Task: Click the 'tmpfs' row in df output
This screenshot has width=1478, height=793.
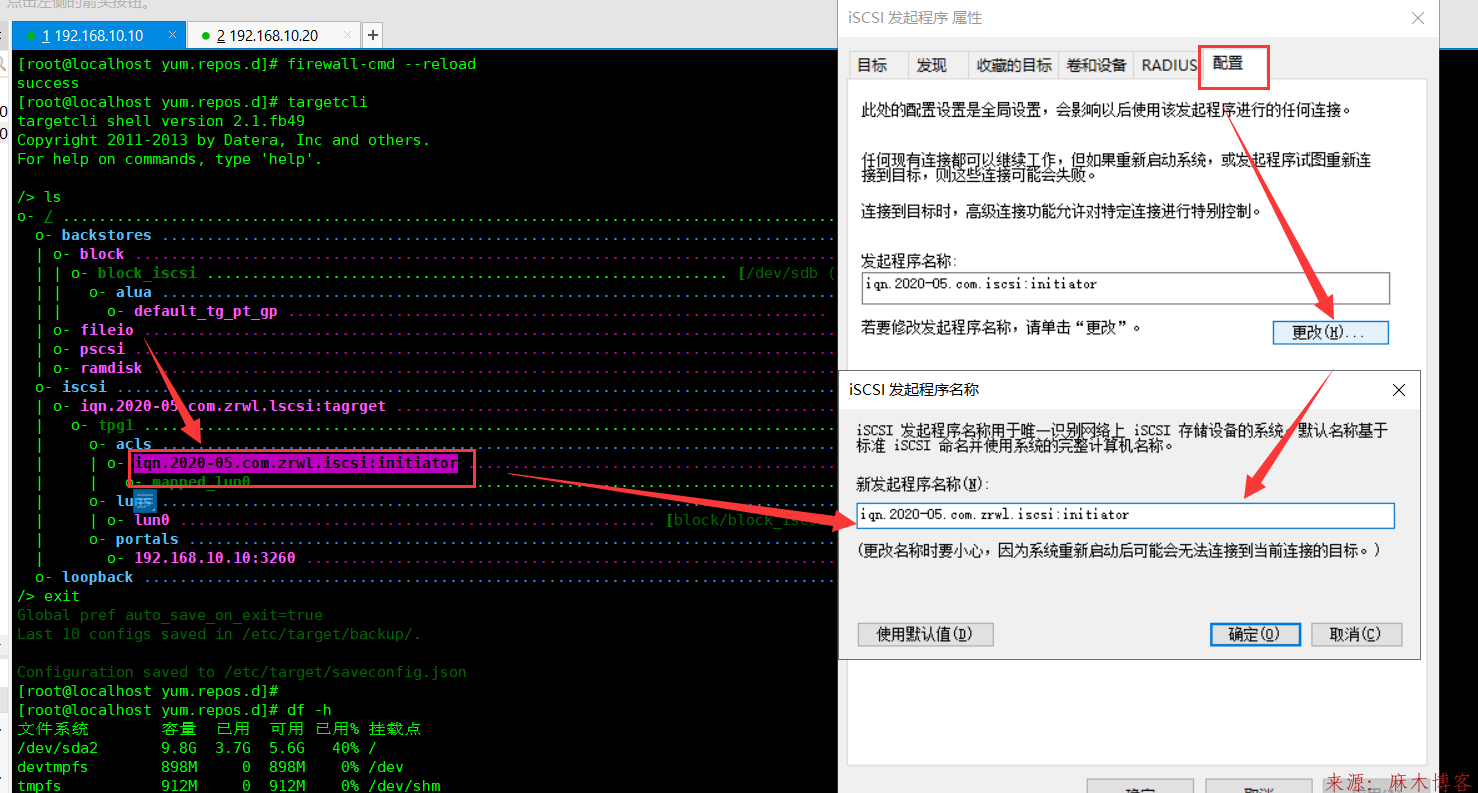Action: 228,786
